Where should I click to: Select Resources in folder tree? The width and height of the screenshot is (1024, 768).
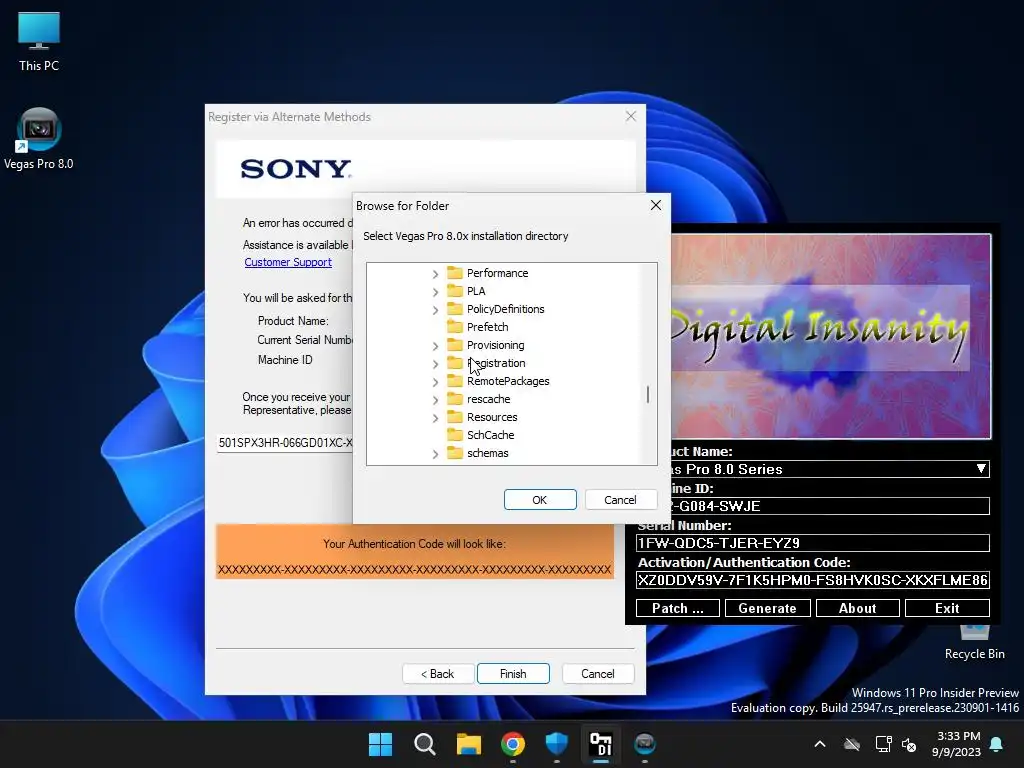(x=492, y=417)
